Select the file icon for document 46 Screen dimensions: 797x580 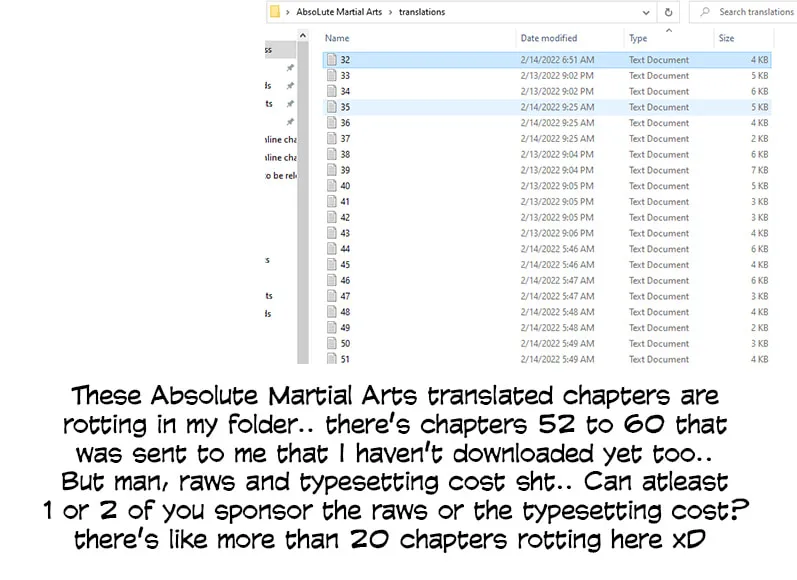tap(332, 280)
